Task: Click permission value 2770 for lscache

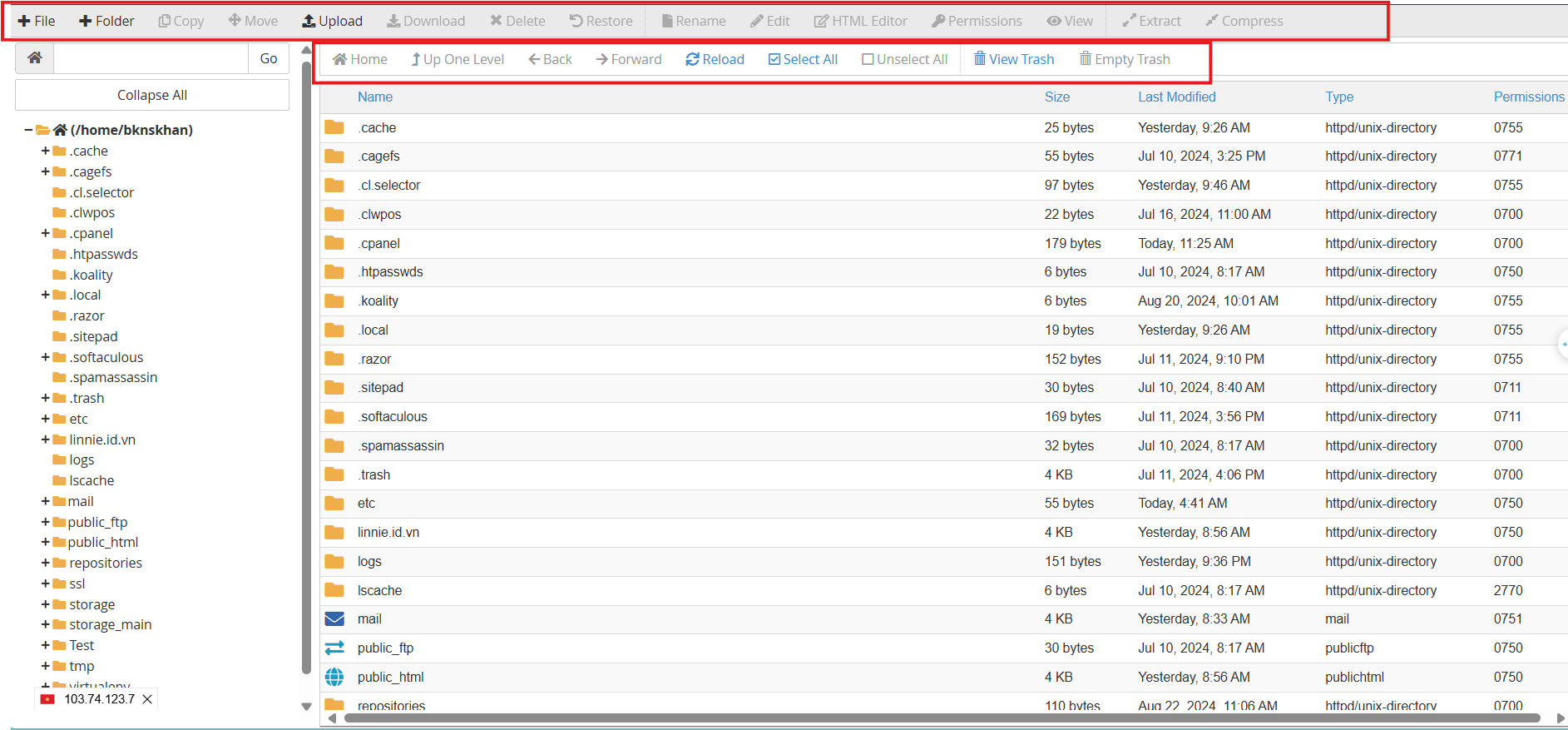Action: point(1508,590)
